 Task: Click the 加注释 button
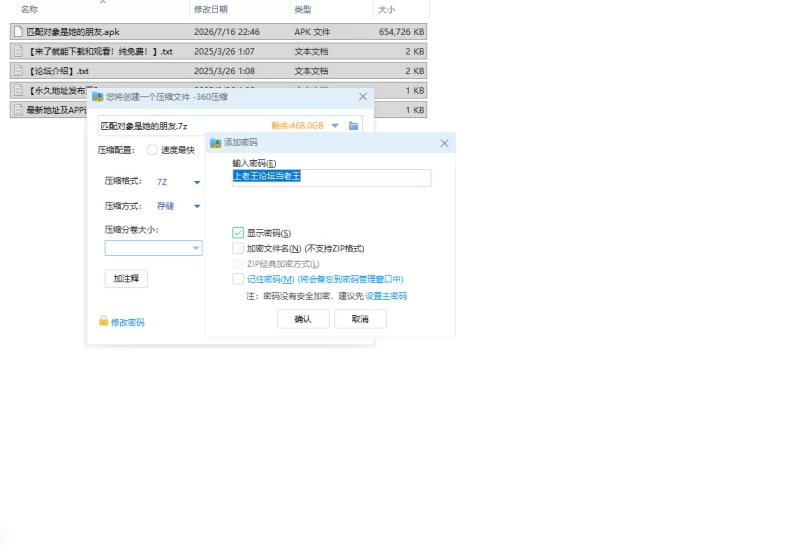126,279
